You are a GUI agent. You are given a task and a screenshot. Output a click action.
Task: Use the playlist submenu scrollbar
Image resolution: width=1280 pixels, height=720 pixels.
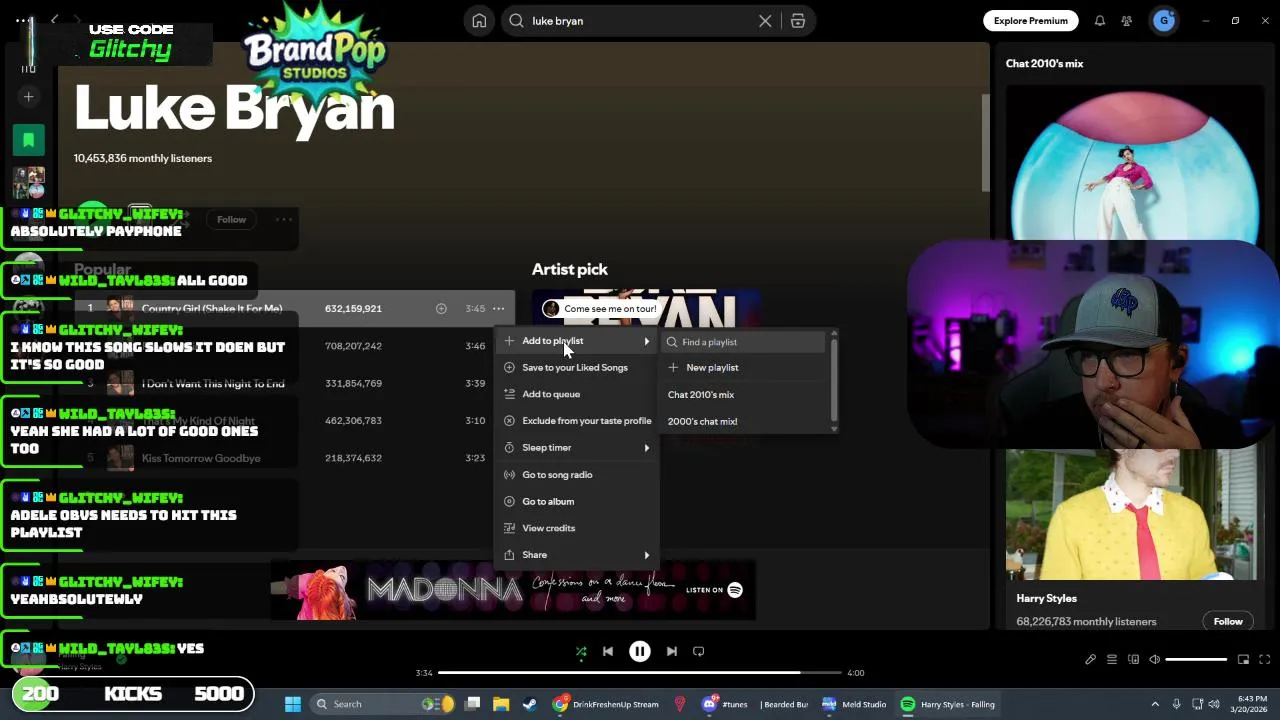tap(833, 380)
